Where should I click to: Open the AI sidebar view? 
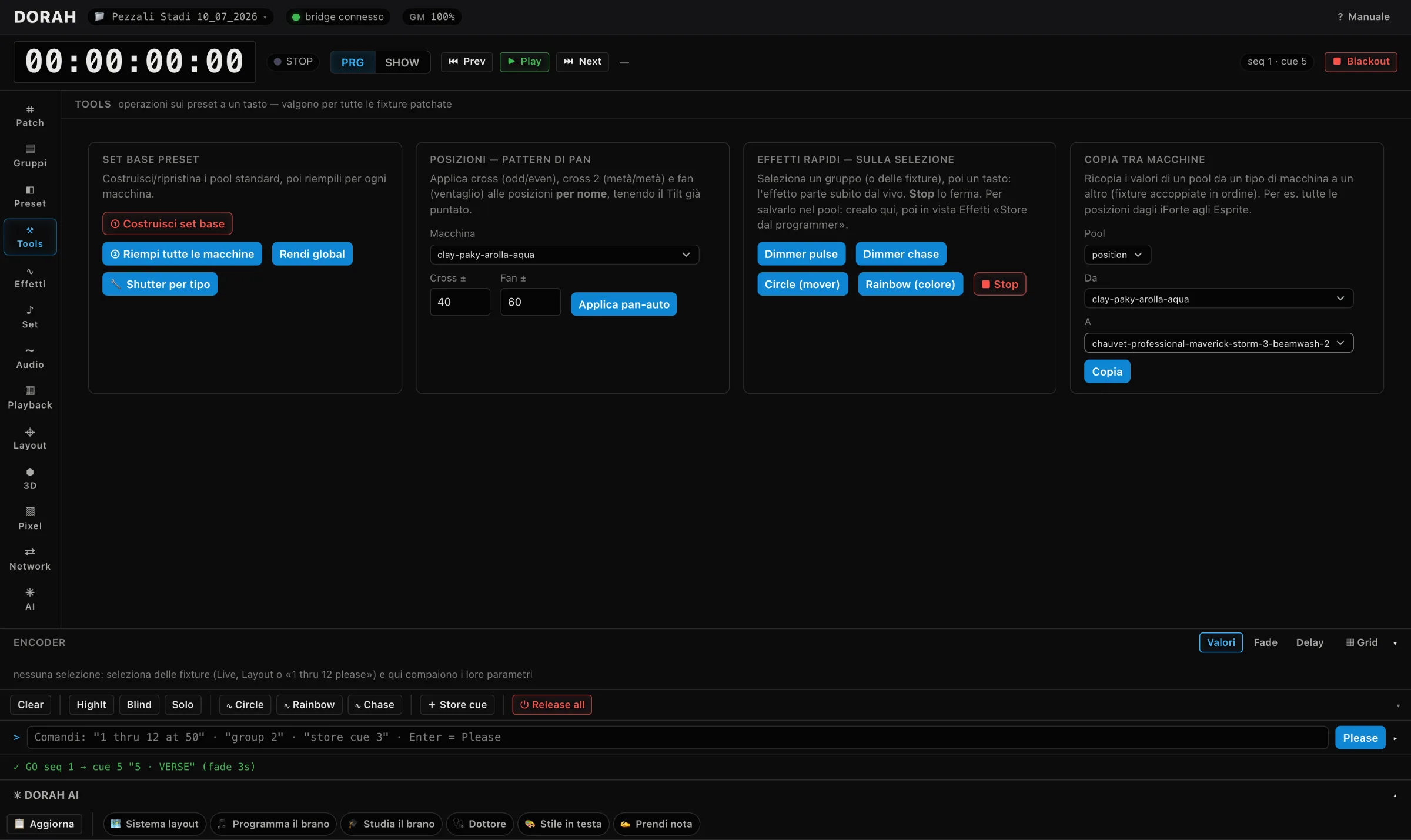click(30, 600)
